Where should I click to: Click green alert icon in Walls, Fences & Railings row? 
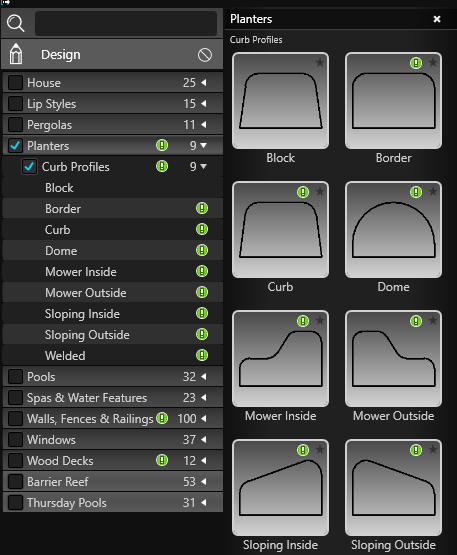162,418
